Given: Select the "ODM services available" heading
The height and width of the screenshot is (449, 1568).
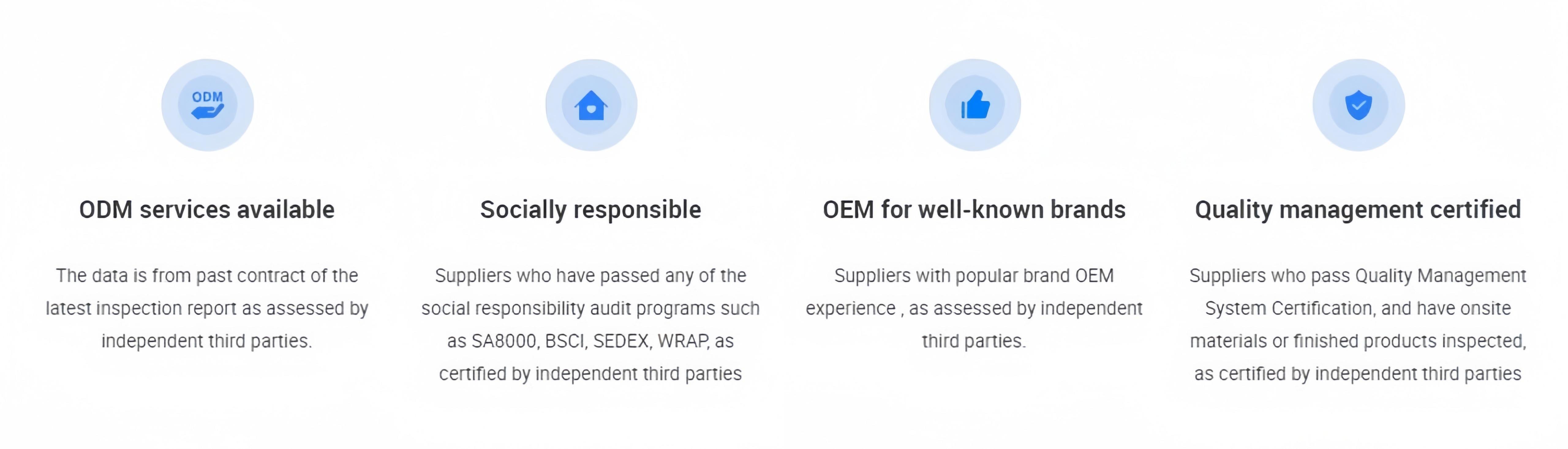Looking at the screenshot, I should click(207, 210).
